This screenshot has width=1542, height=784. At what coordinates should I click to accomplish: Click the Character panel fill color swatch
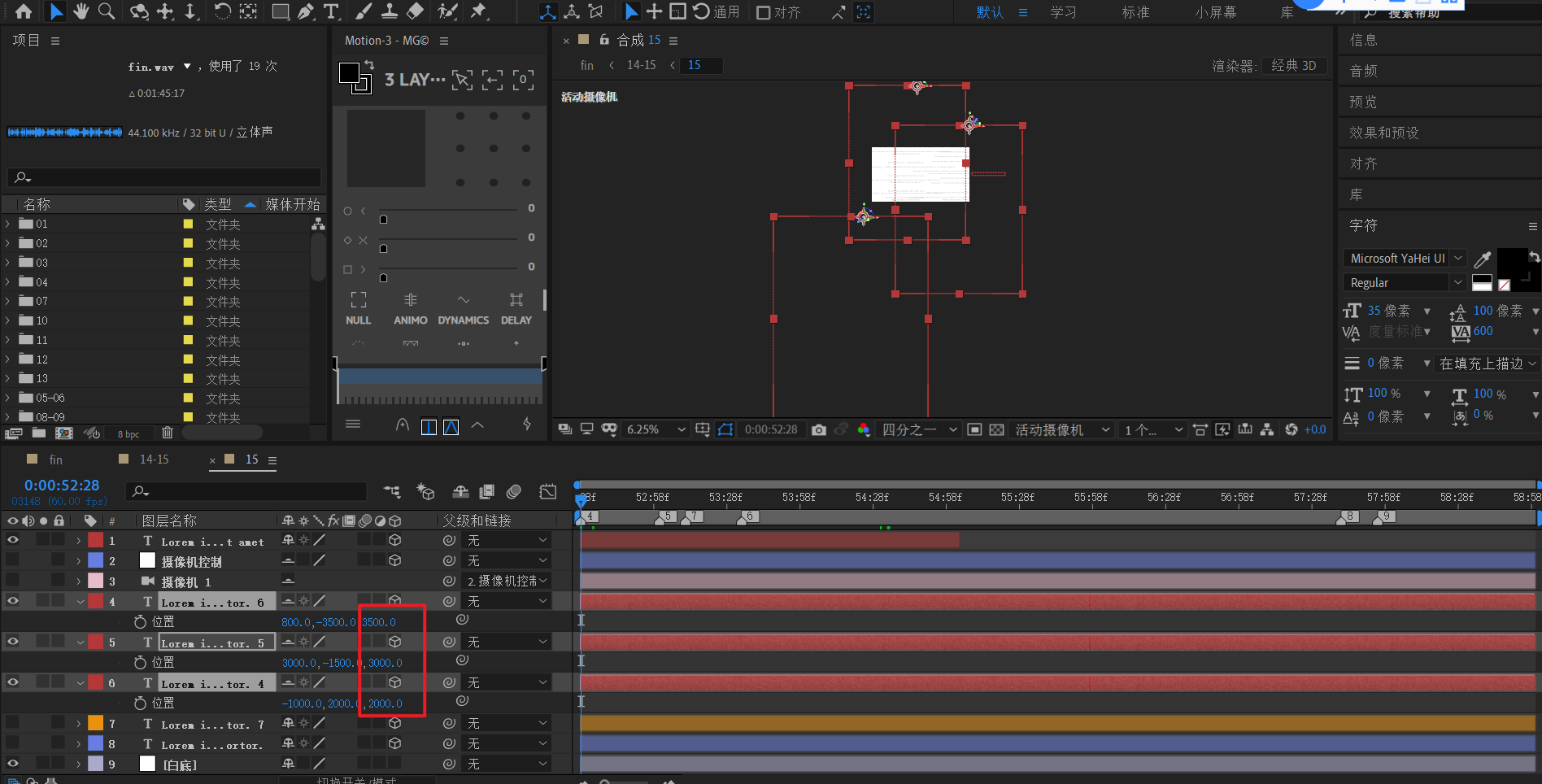coord(1512,264)
